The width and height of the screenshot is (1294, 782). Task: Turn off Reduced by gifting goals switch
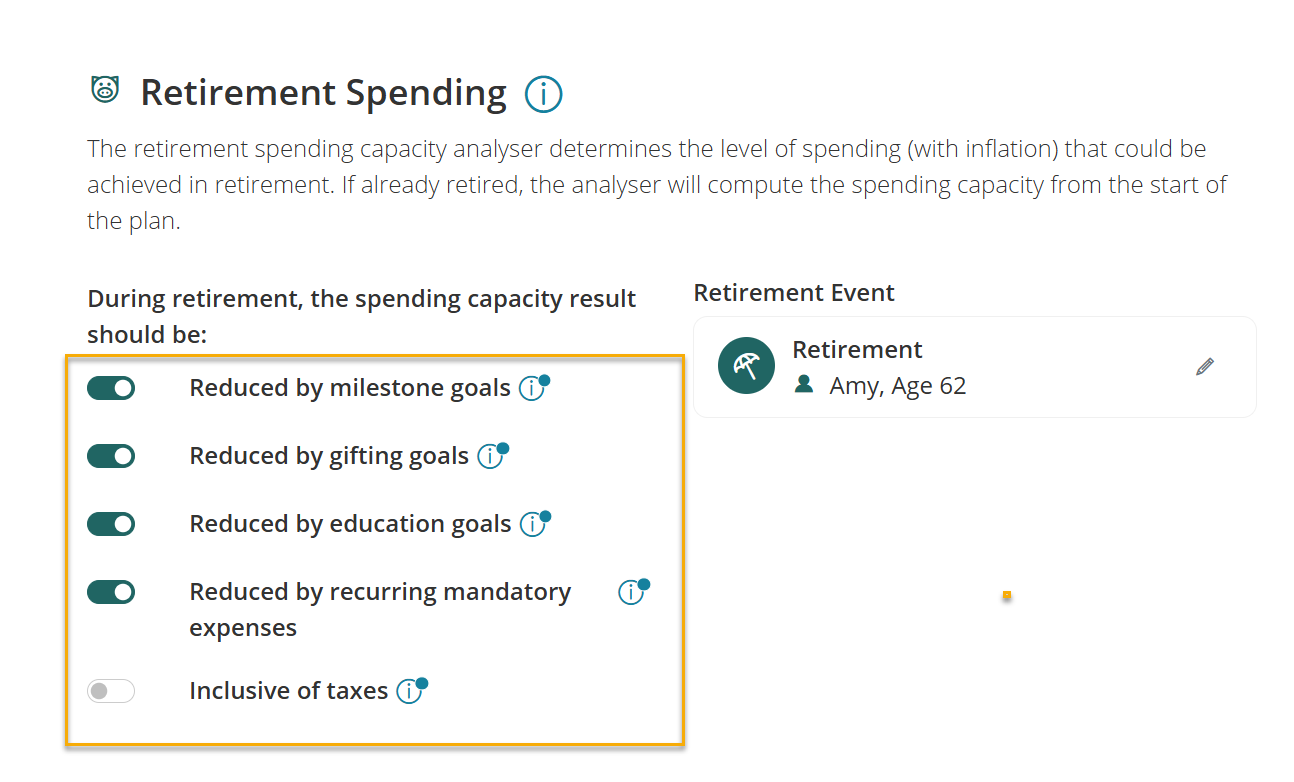point(111,456)
